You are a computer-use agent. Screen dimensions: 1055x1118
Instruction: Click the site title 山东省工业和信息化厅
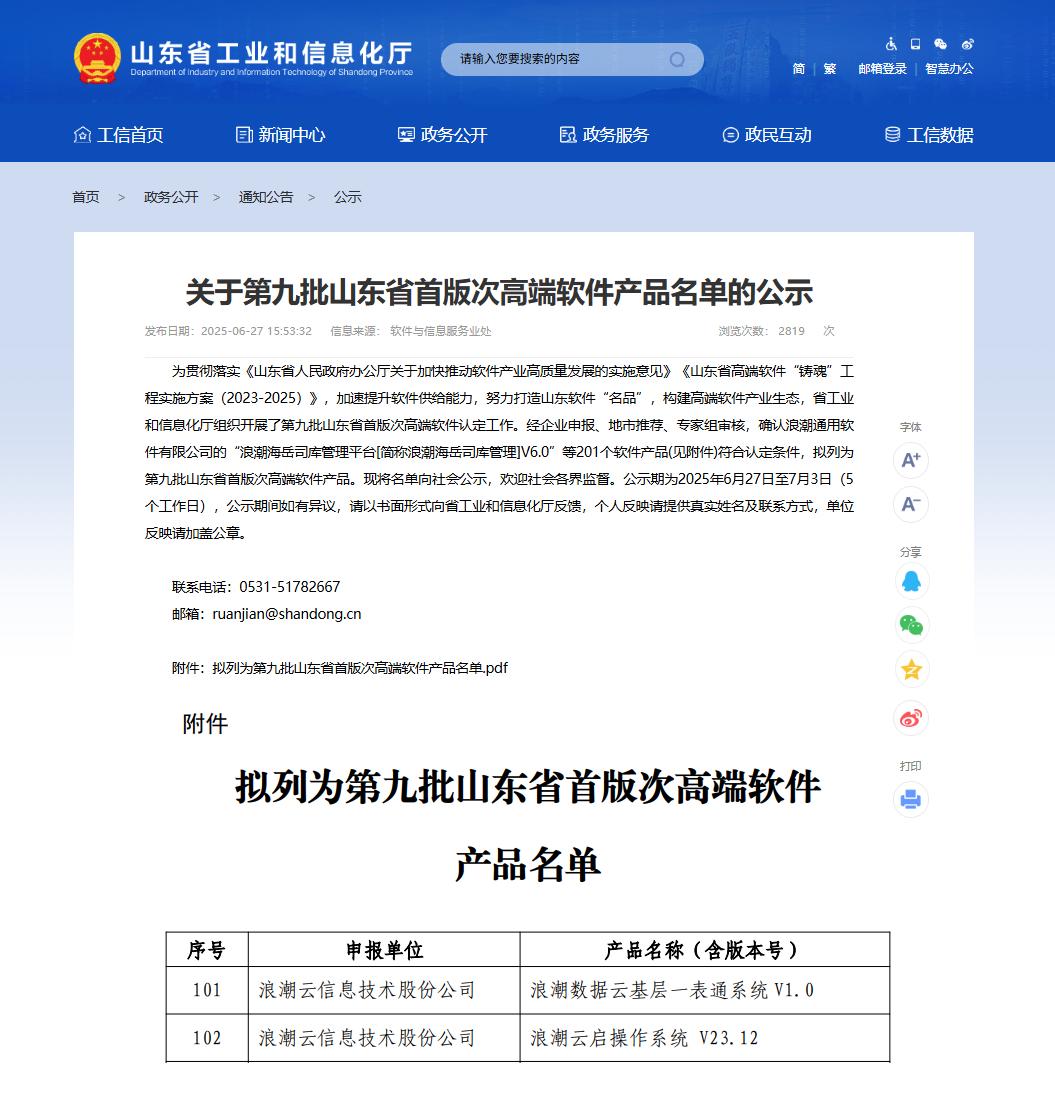(271, 53)
